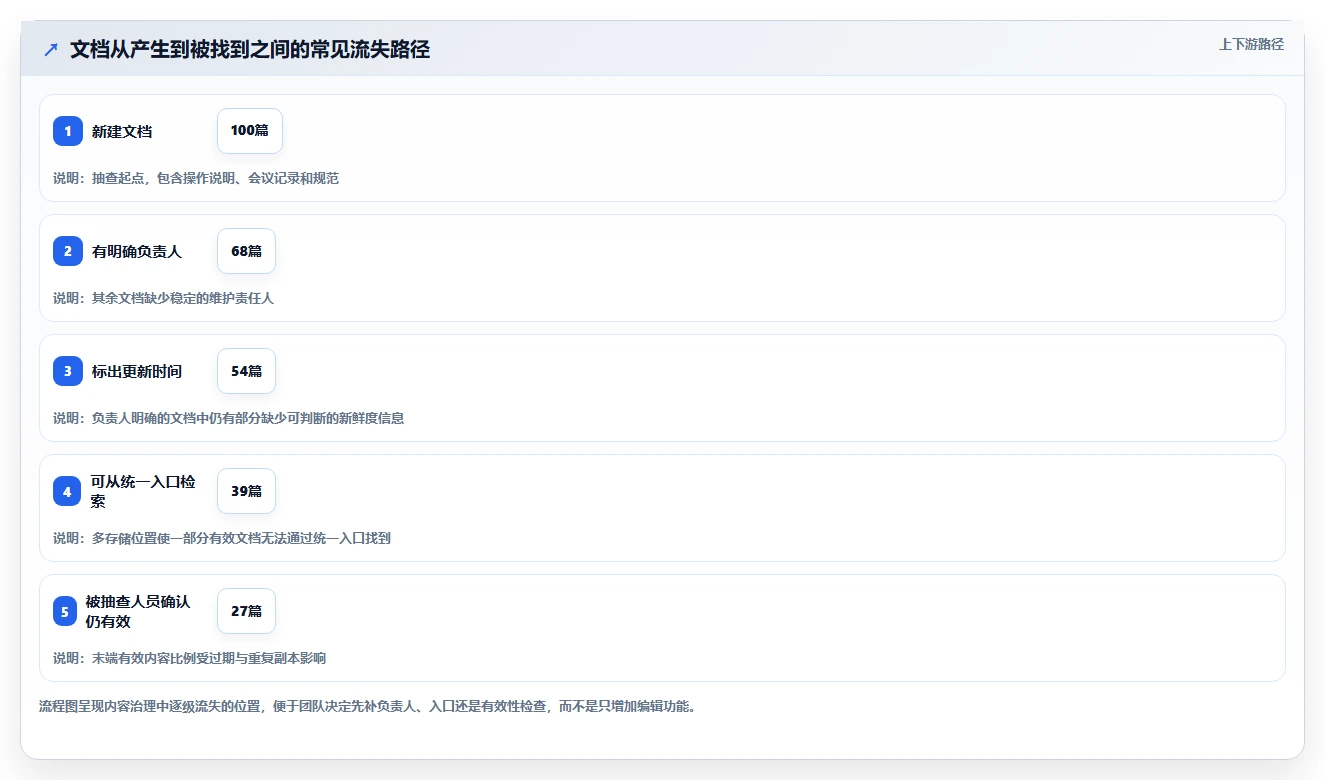The height and width of the screenshot is (780, 1325).
Task: Click the 54篇 count pill
Action: pos(246,371)
